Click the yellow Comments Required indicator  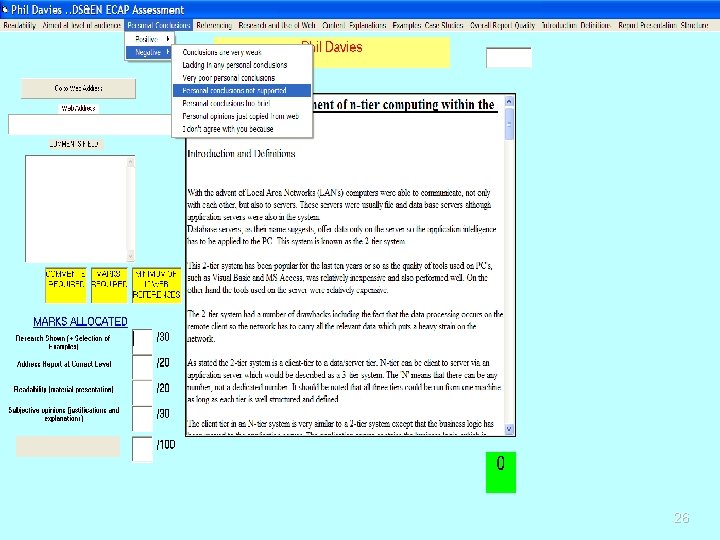click(66, 285)
